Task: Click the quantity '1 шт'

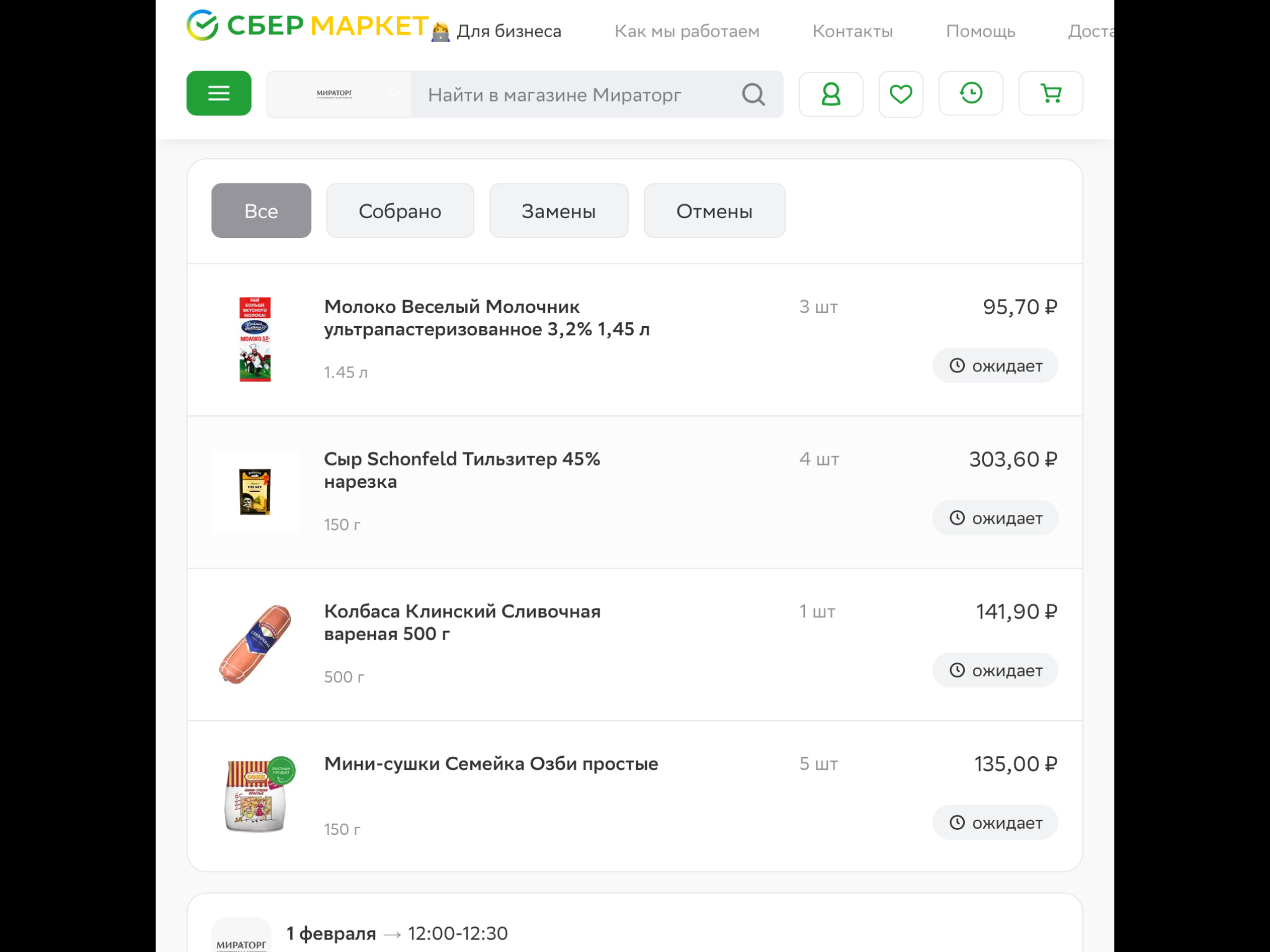Action: click(817, 612)
